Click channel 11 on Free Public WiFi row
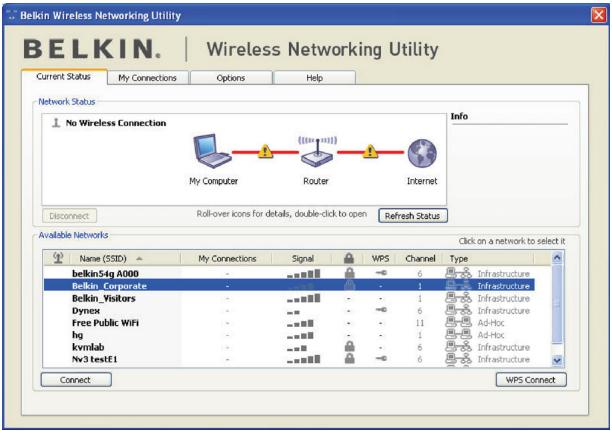This screenshot has height=431, width=612. pos(420,322)
